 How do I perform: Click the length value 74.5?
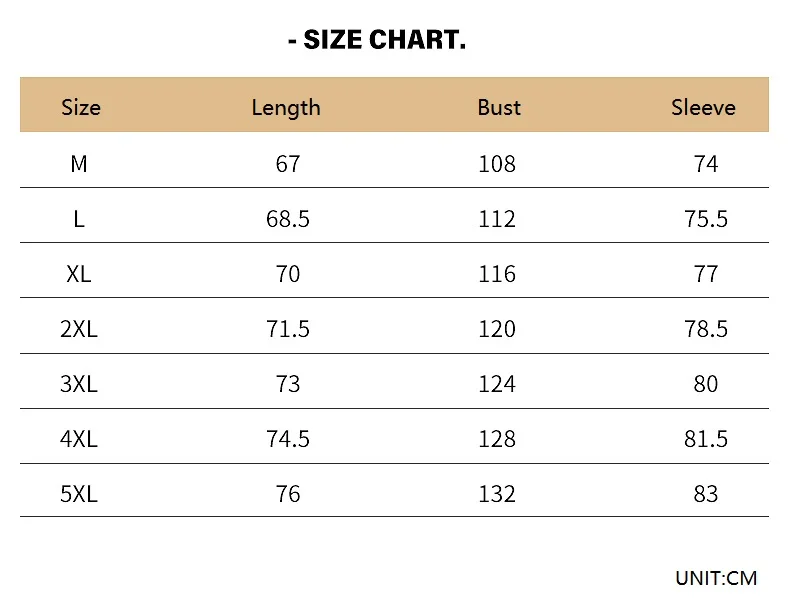[288, 438]
